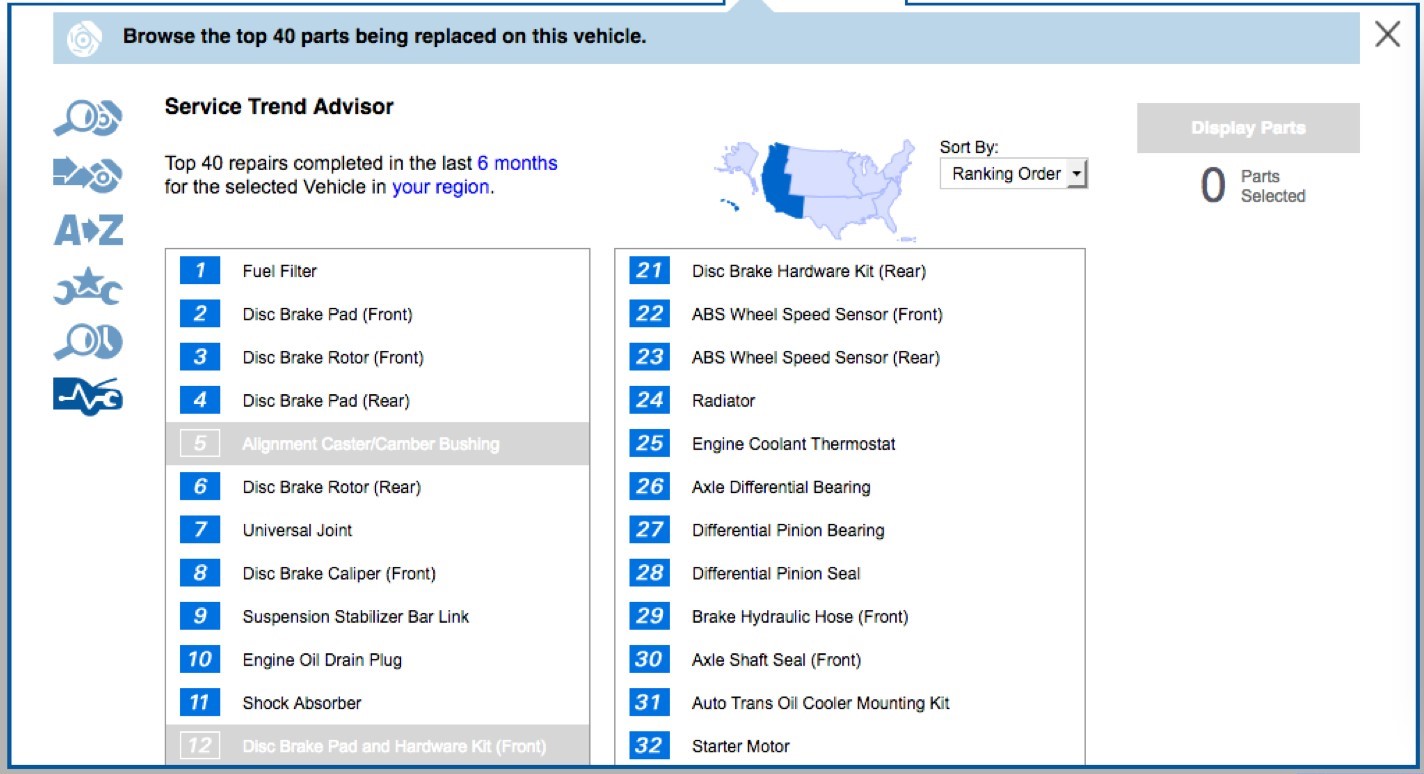
Task: Toggle number 7 box for Universal Joint
Action: 200,530
